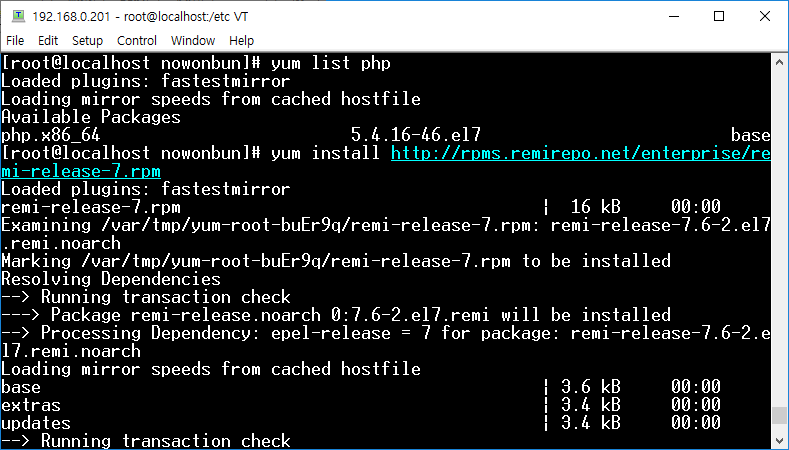The image size is (789, 450).
Task: Click the php.x86_64 package line
Action: [x=385, y=135]
